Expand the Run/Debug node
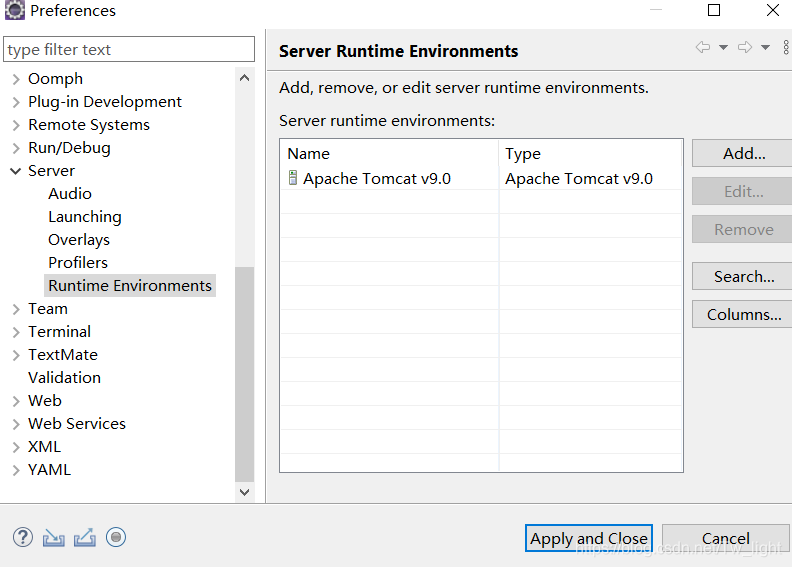 click(x=16, y=148)
